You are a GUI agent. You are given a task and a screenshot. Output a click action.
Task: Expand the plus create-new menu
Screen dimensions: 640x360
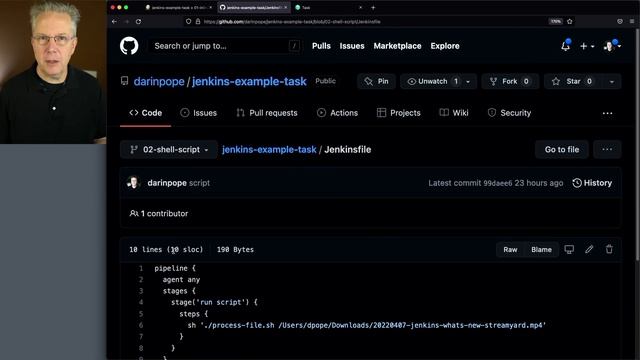(x=587, y=46)
